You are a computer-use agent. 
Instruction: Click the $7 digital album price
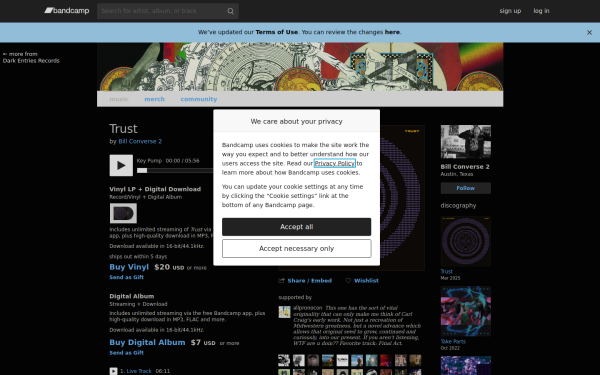[x=196, y=342]
